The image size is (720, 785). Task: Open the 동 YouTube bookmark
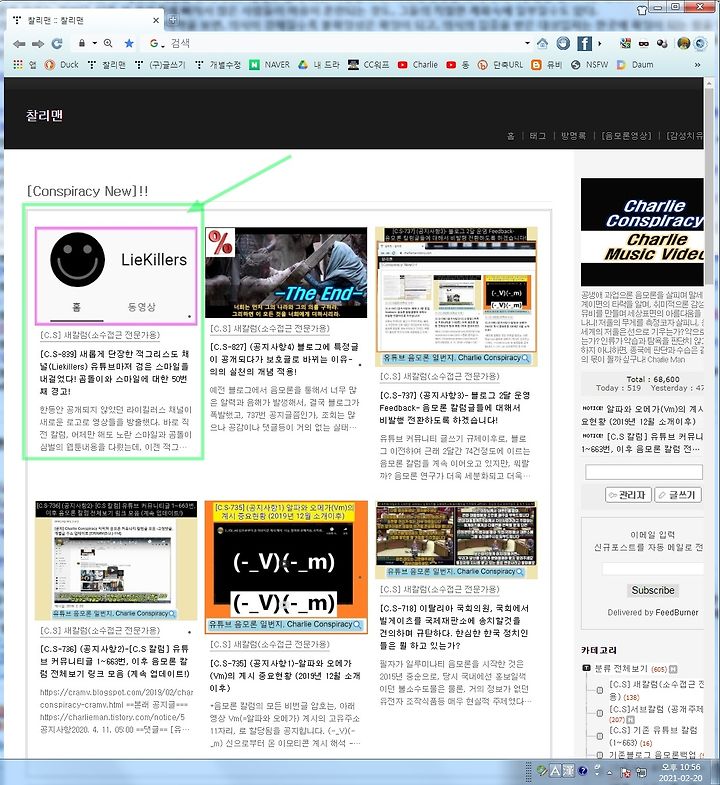coord(457,65)
